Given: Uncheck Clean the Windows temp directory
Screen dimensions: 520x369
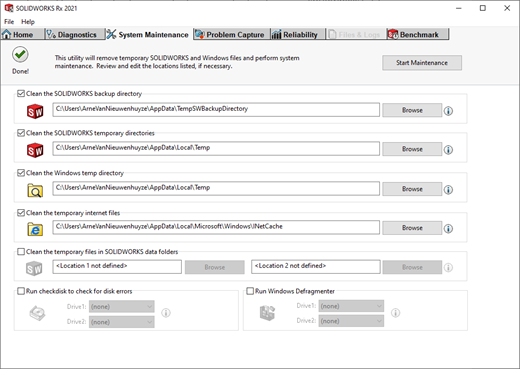Looking at the screenshot, I should coord(21,173).
